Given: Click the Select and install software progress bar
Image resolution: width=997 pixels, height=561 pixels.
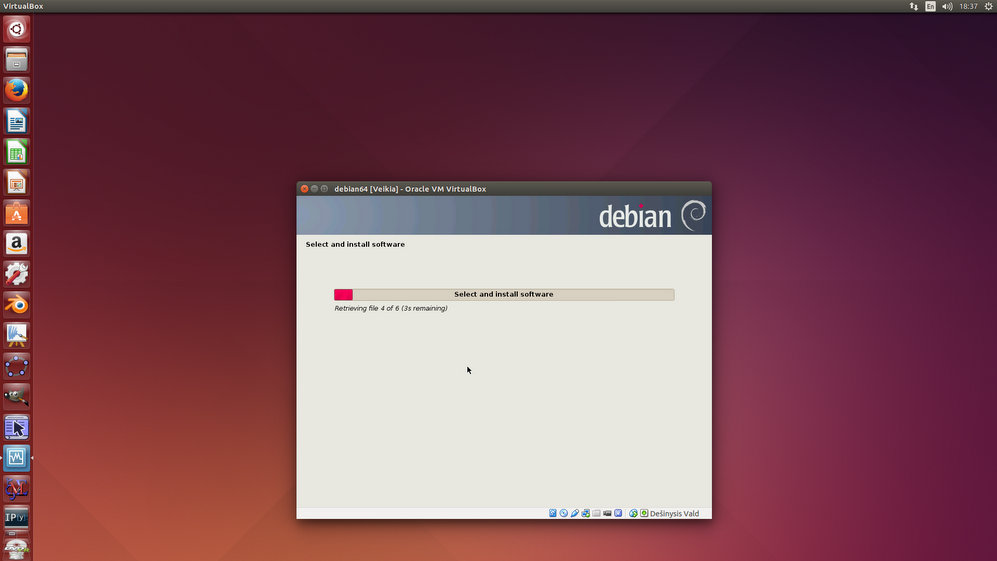Looking at the screenshot, I should pyautogui.click(x=504, y=295).
